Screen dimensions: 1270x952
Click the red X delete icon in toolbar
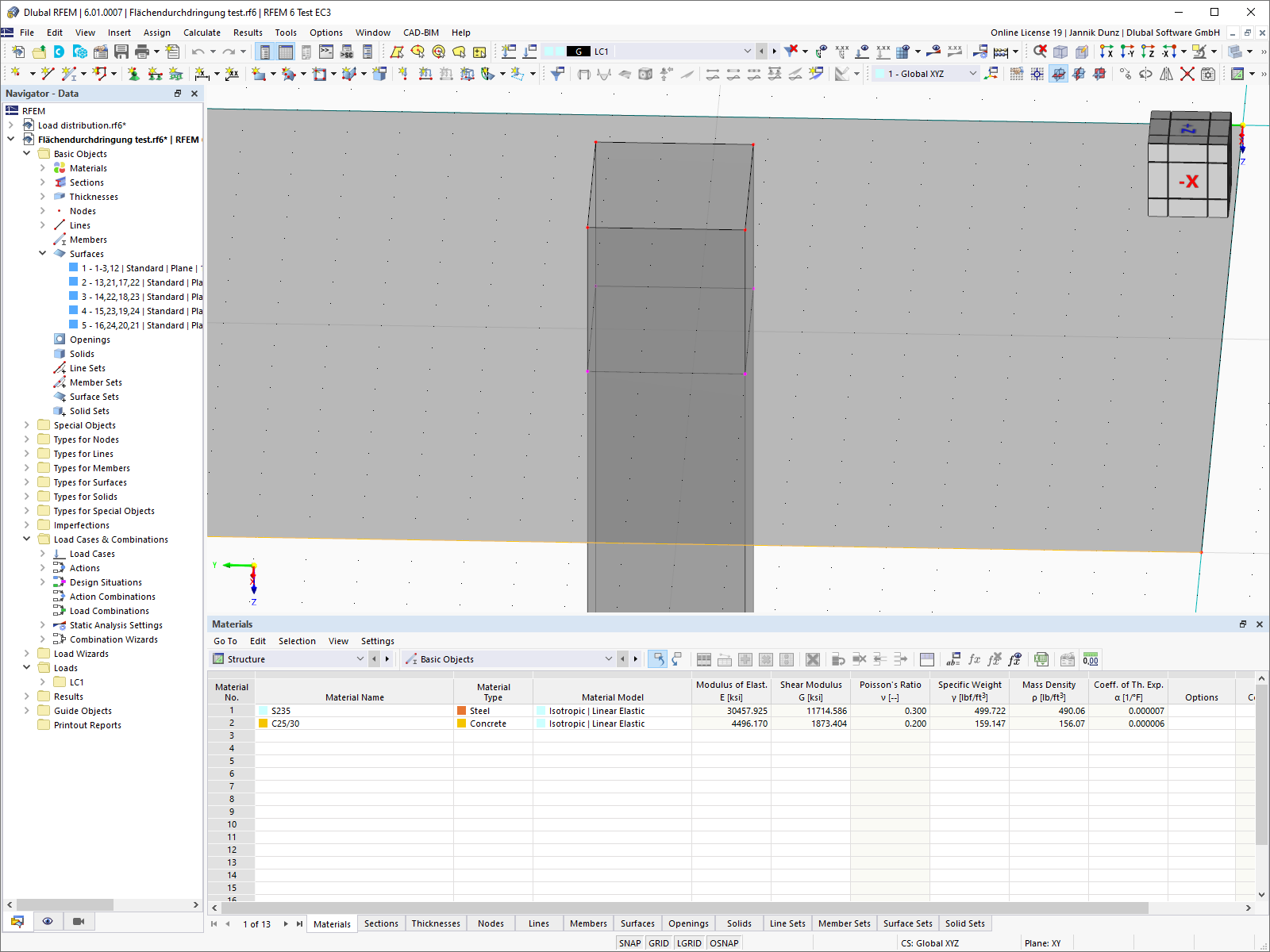pyautogui.click(x=1187, y=74)
